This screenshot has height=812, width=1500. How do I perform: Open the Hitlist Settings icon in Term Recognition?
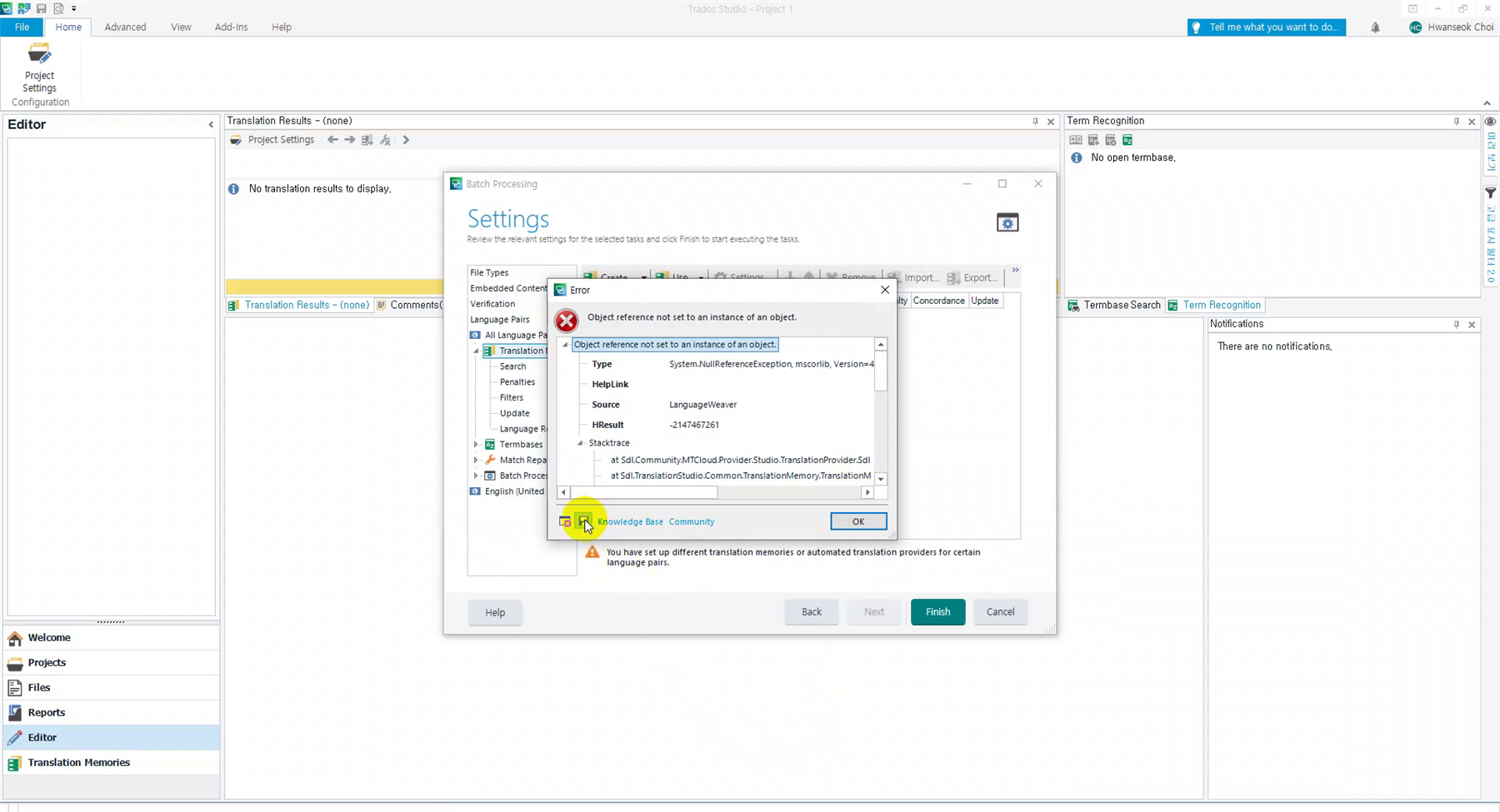pos(1111,139)
